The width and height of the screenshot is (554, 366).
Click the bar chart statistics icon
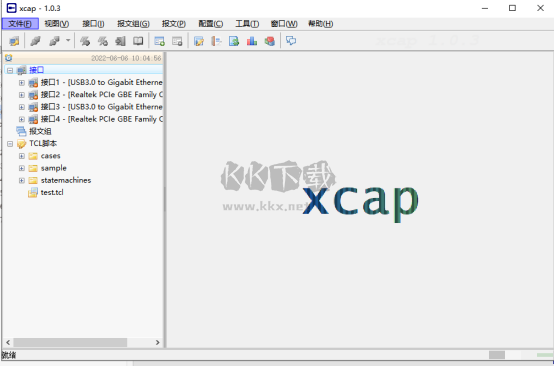(x=252, y=41)
